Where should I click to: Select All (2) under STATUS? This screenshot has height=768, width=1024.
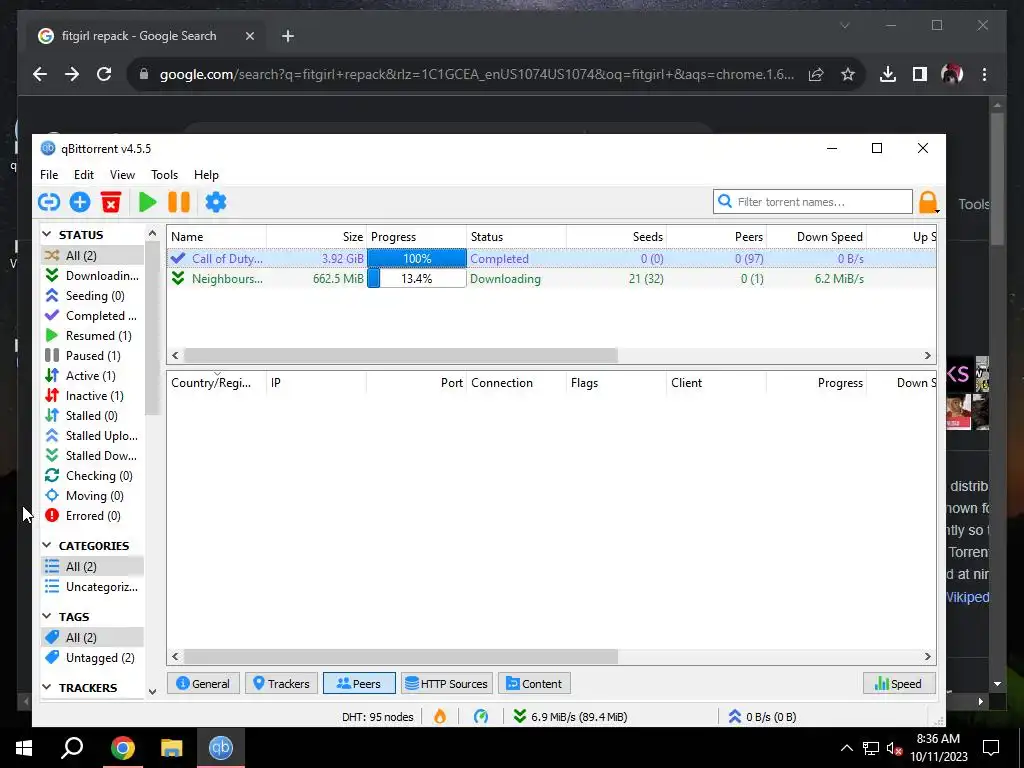click(x=92, y=255)
